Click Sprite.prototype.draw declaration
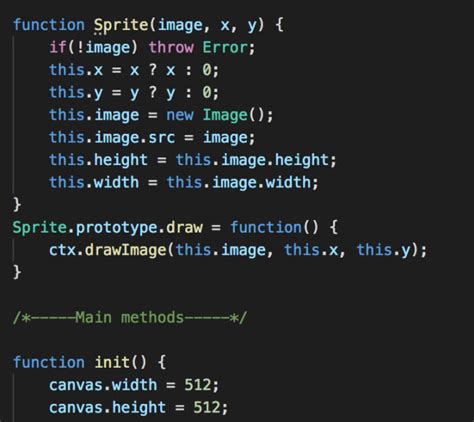Viewport: 474px width, 422px height. click(x=107, y=228)
